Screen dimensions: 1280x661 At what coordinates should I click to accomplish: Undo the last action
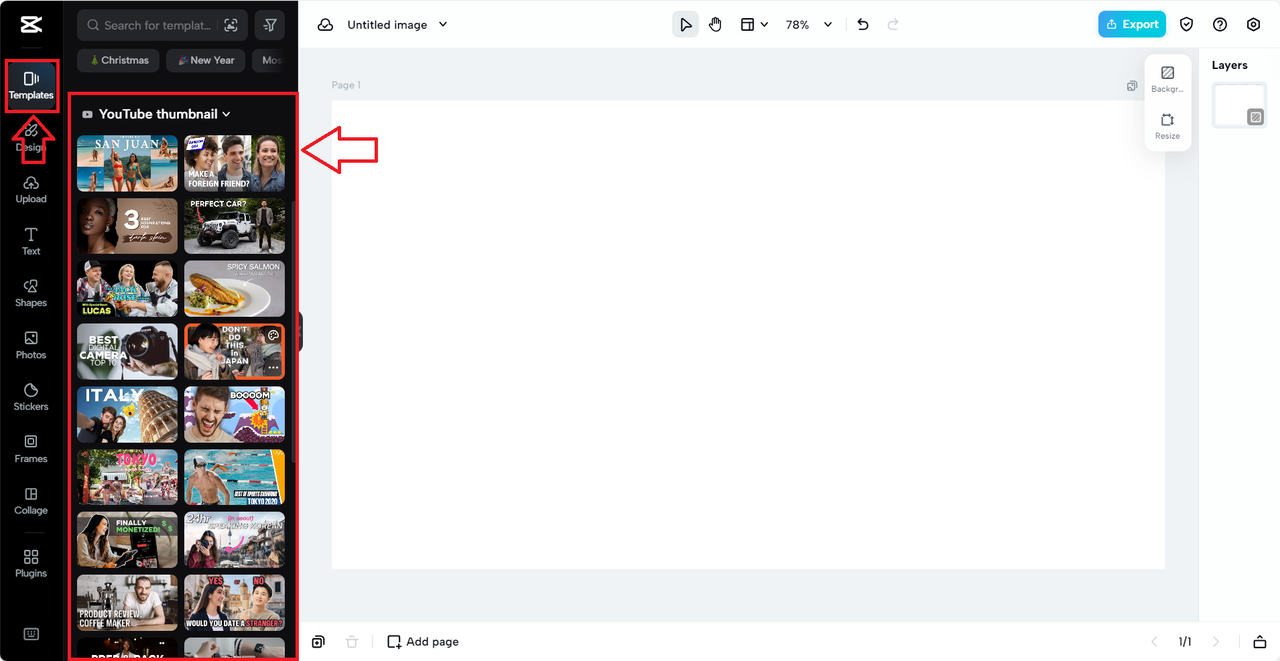click(x=863, y=25)
